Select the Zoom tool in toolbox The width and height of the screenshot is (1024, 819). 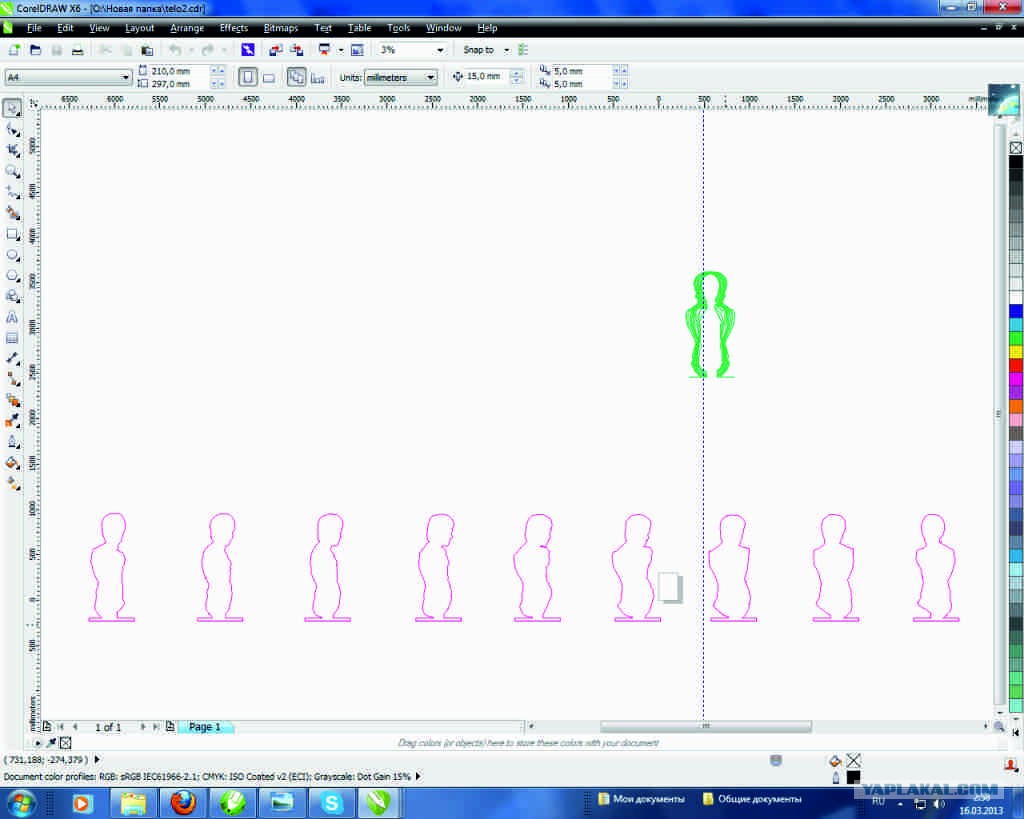[13, 171]
